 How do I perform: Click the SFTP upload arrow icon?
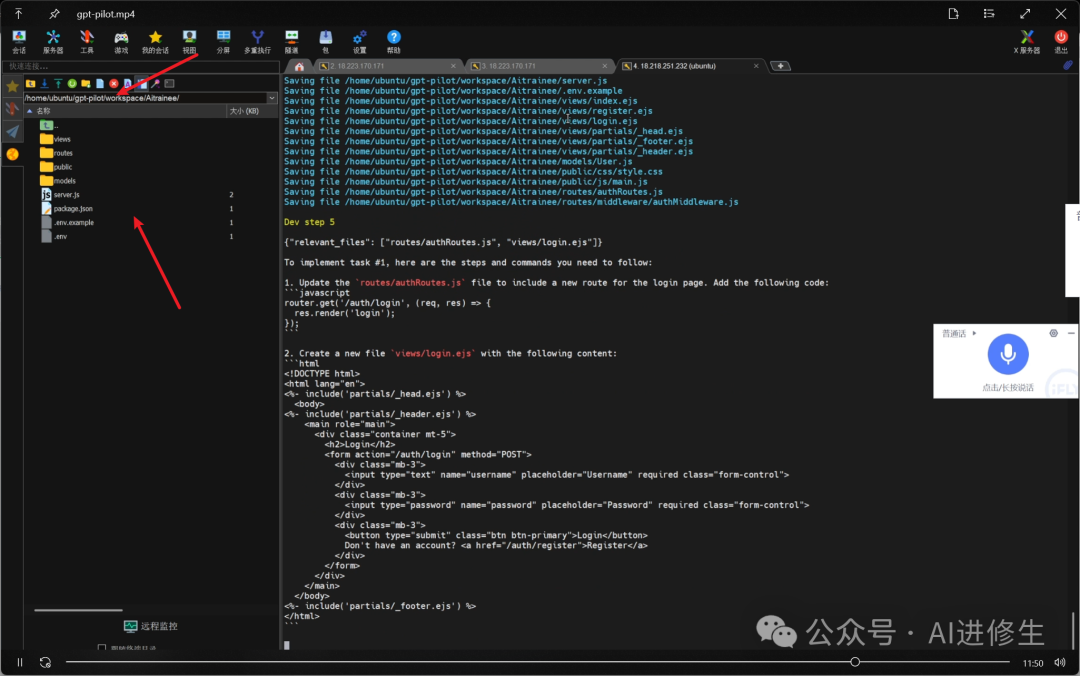pos(58,83)
